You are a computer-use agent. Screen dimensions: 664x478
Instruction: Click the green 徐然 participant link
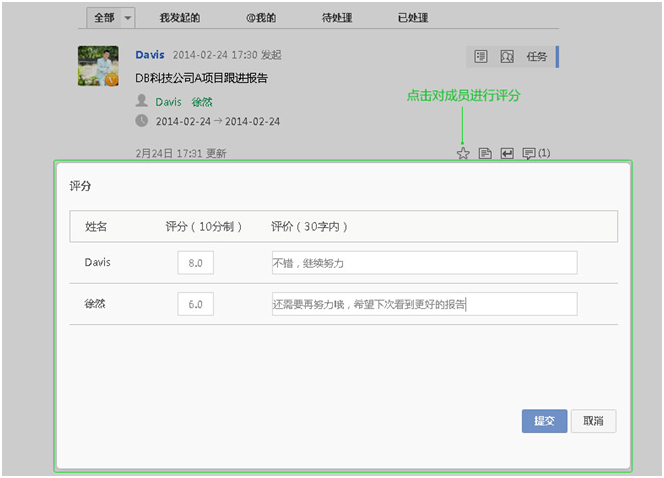point(202,102)
